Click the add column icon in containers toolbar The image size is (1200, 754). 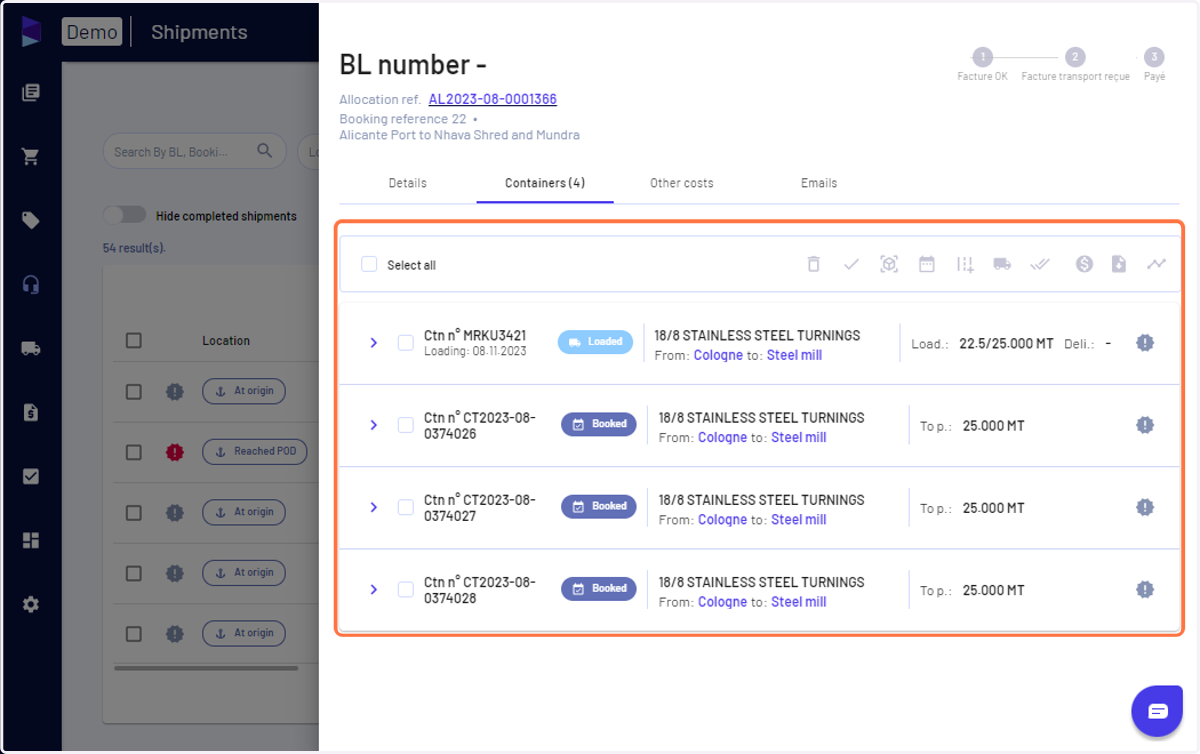tap(964, 264)
